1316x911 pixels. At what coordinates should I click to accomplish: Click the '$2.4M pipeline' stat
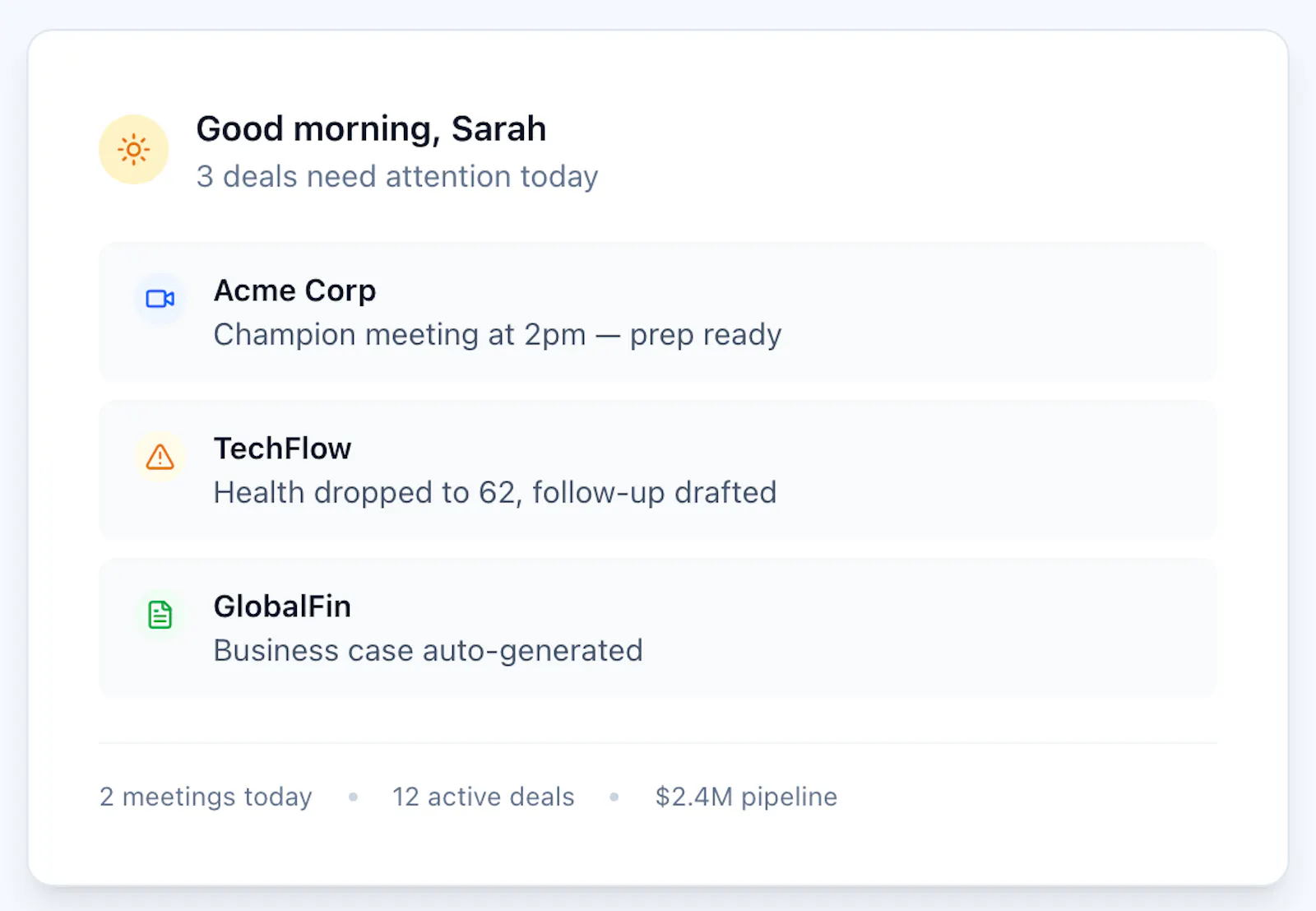tap(746, 797)
